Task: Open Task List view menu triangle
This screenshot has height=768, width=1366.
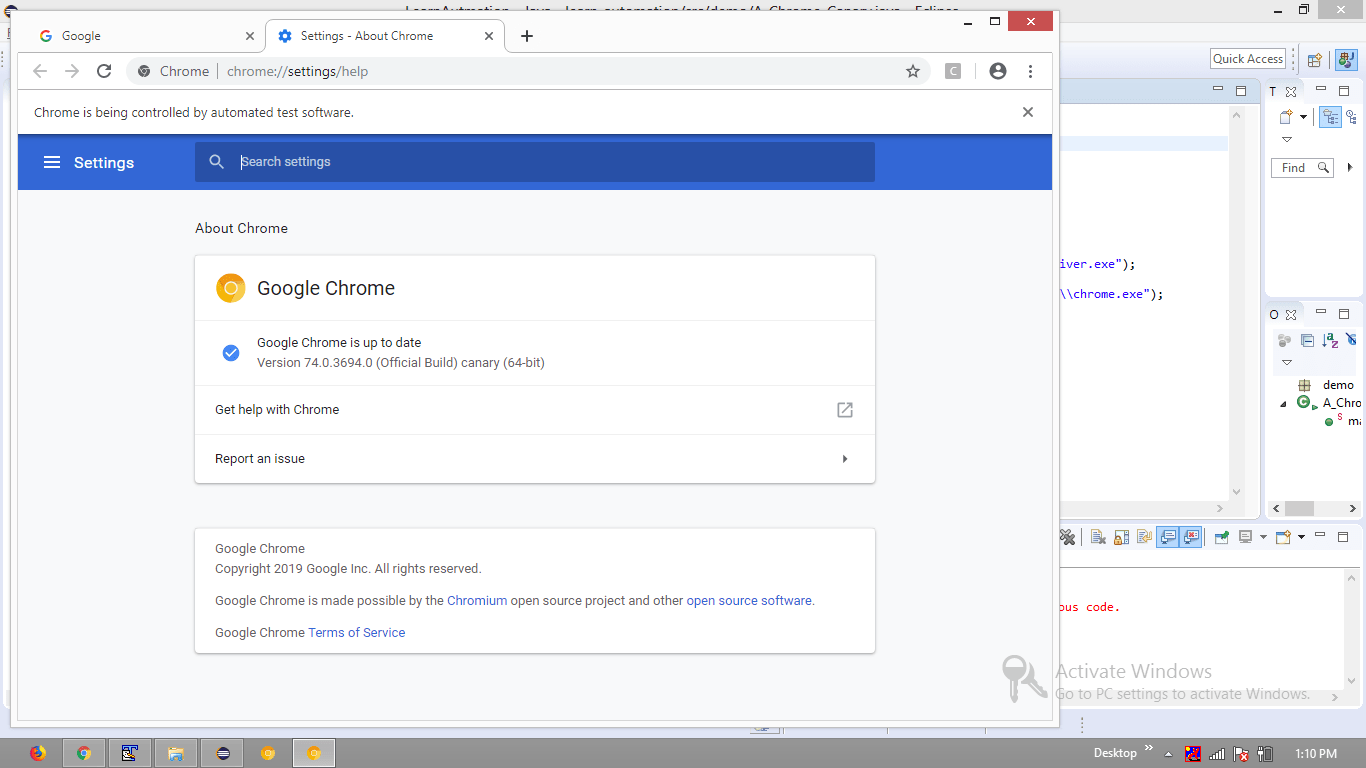Action: [x=1287, y=139]
